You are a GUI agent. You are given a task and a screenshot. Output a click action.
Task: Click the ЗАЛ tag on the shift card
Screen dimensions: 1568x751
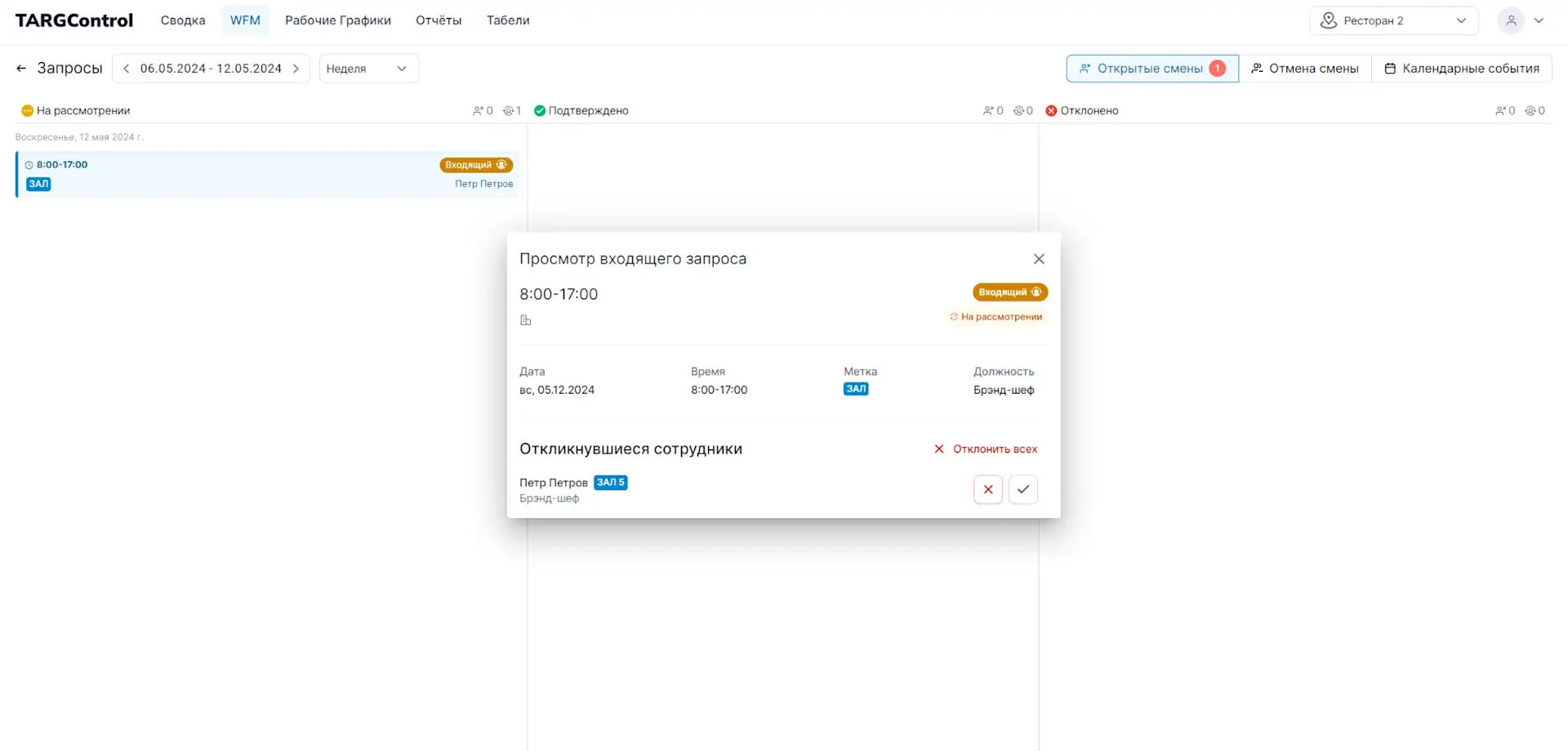(x=39, y=185)
